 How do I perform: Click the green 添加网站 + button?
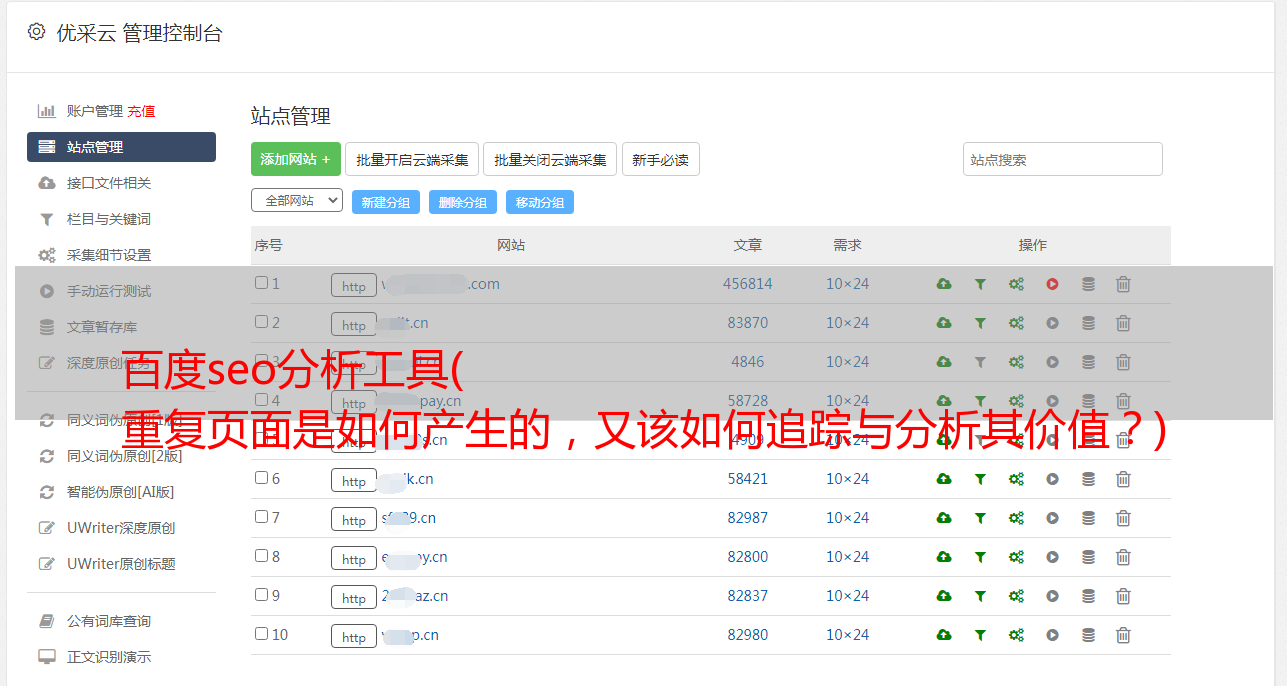(295, 159)
